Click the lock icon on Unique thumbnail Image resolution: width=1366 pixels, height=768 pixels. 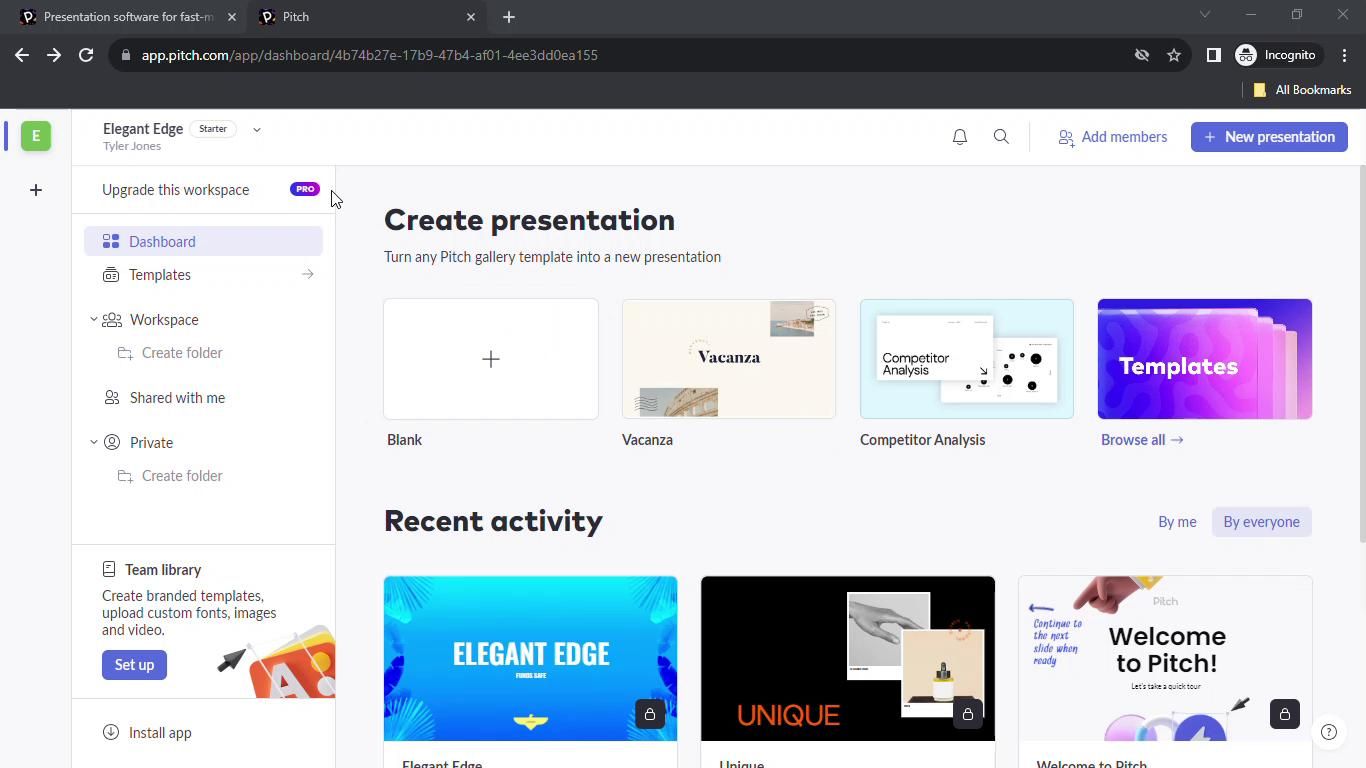pos(967,714)
